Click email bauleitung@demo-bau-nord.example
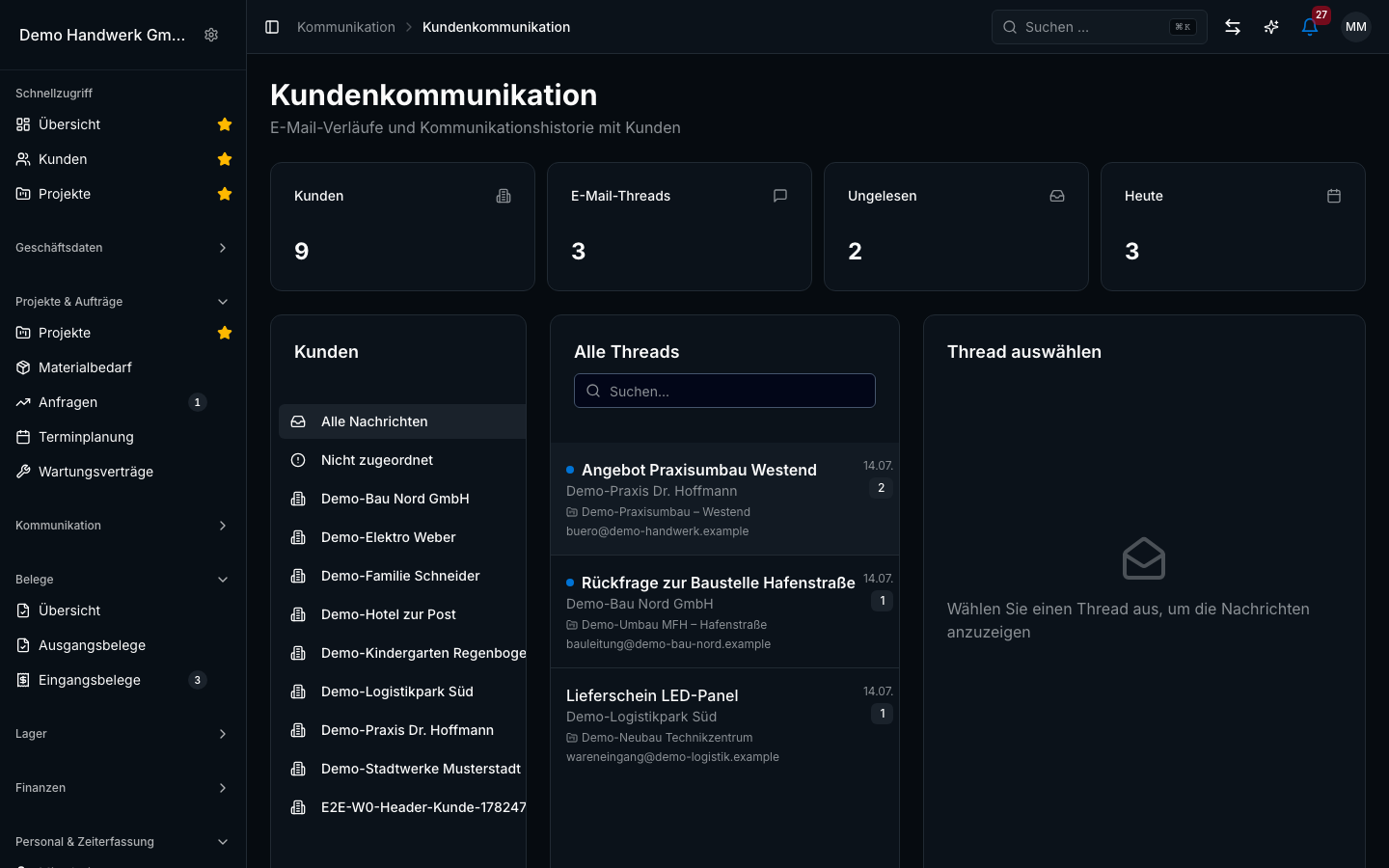This screenshot has width=1389, height=868. click(x=668, y=644)
